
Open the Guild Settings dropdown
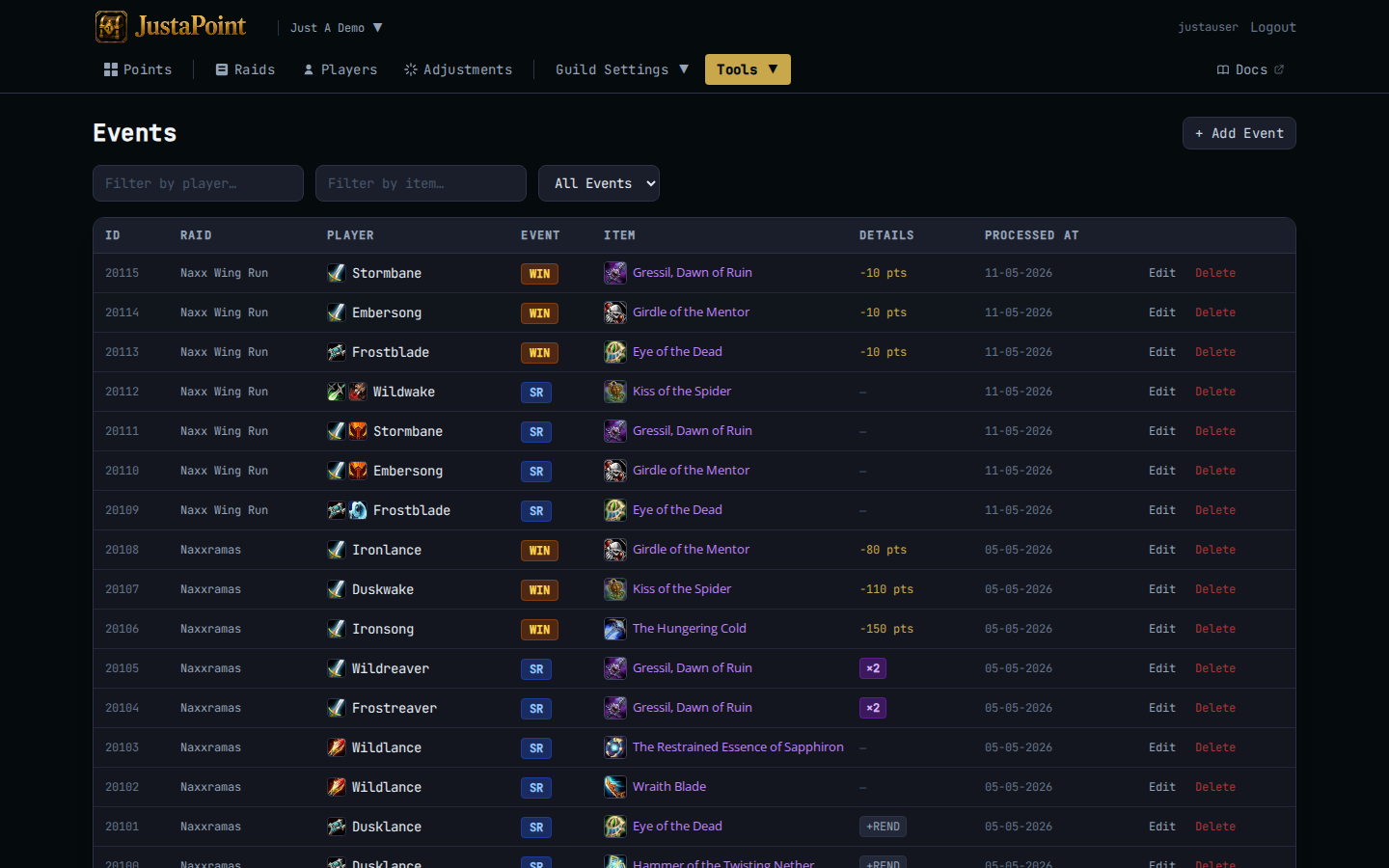point(622,69)
